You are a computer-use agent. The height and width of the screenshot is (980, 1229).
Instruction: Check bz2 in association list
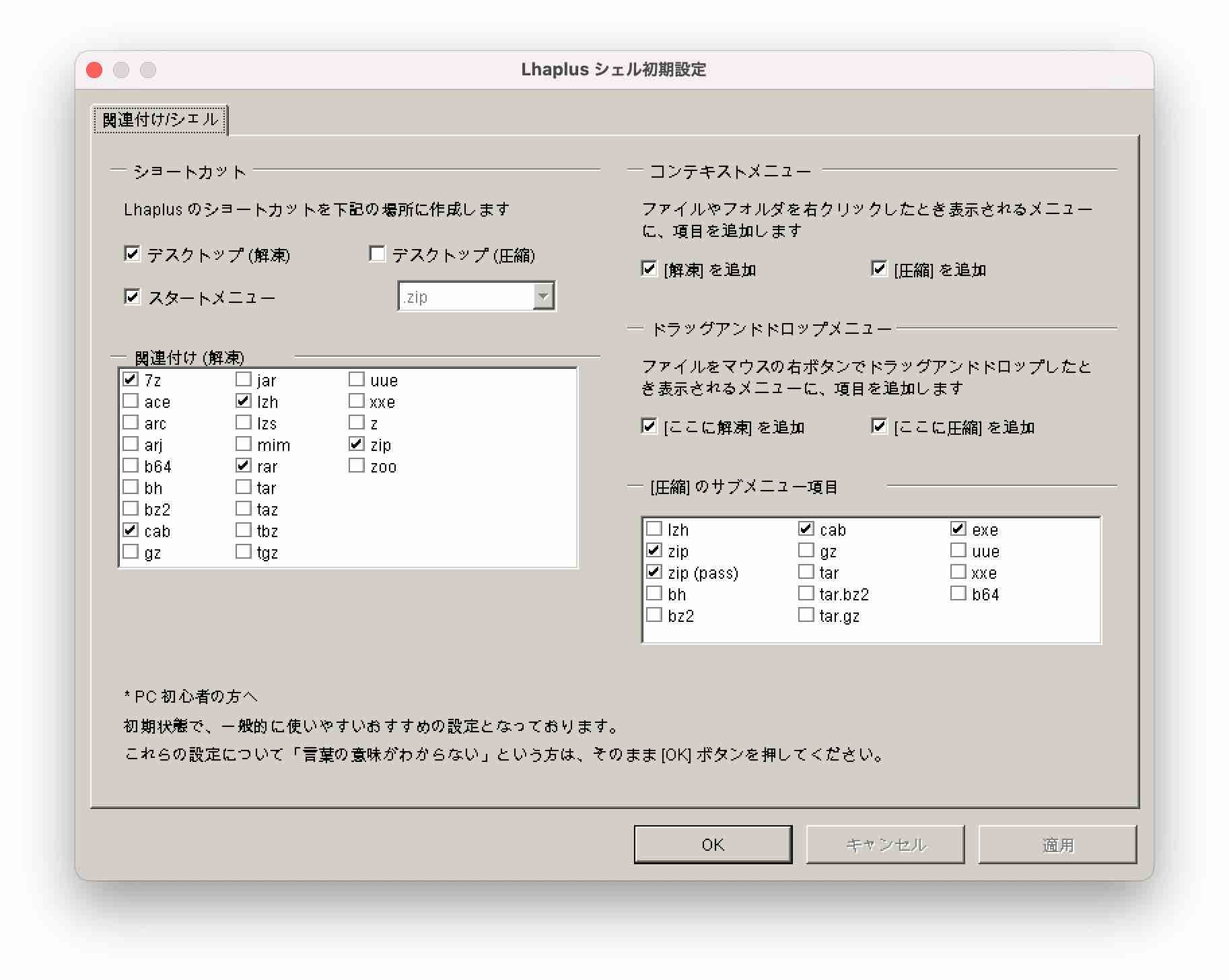click(131, 509)
